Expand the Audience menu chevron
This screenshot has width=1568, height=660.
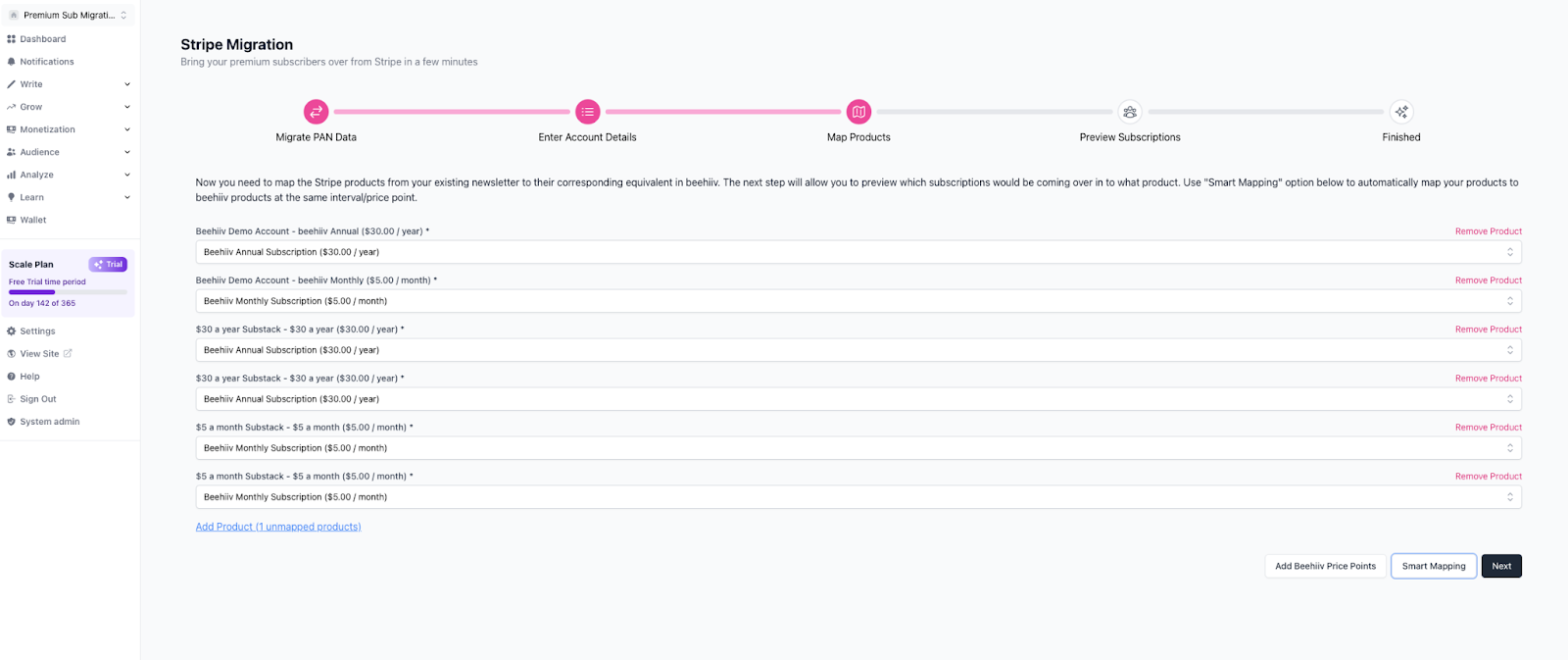pyautogui.click(x=127, y=152)
